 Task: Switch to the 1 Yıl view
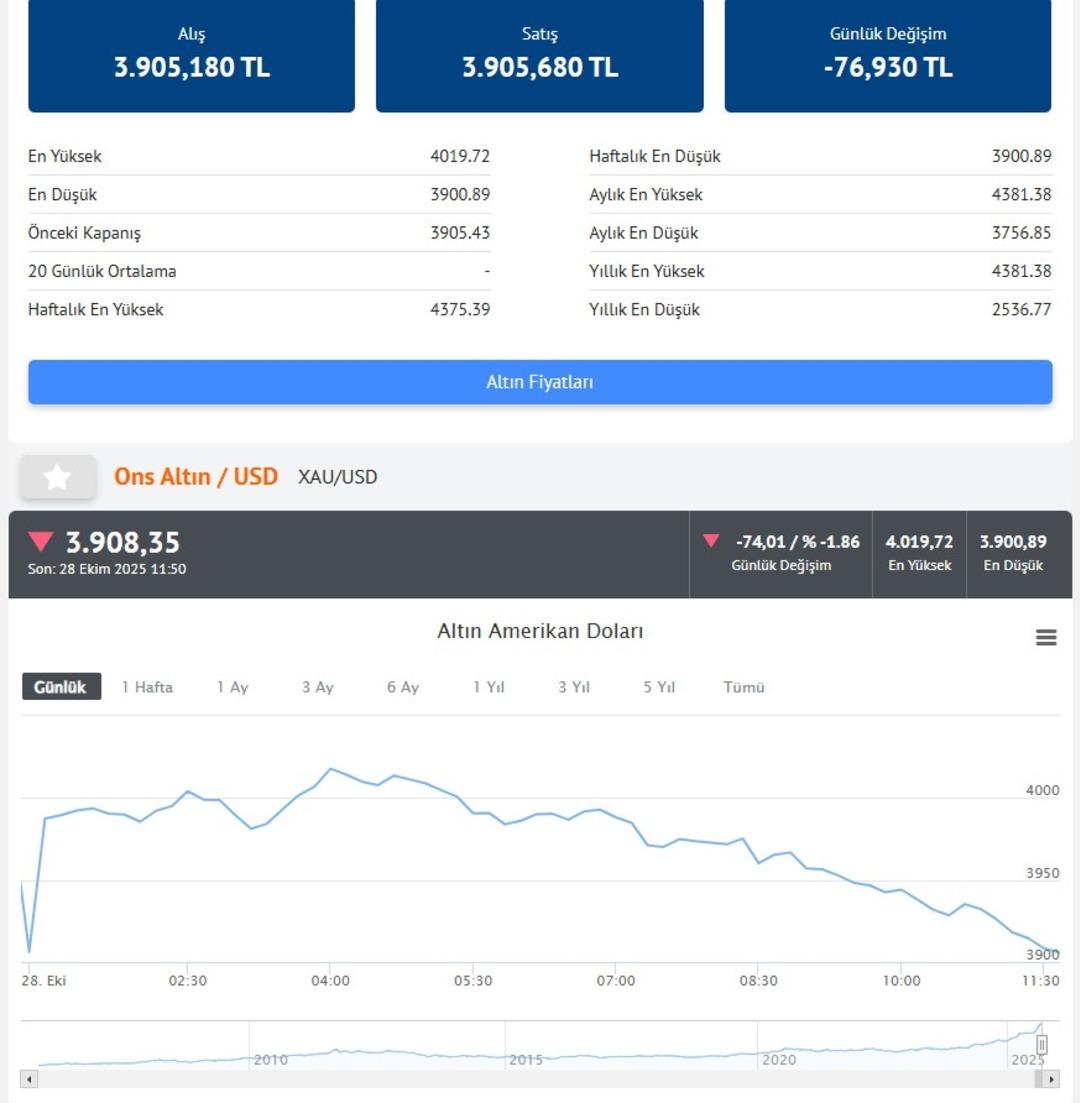[x=489, y=687]
